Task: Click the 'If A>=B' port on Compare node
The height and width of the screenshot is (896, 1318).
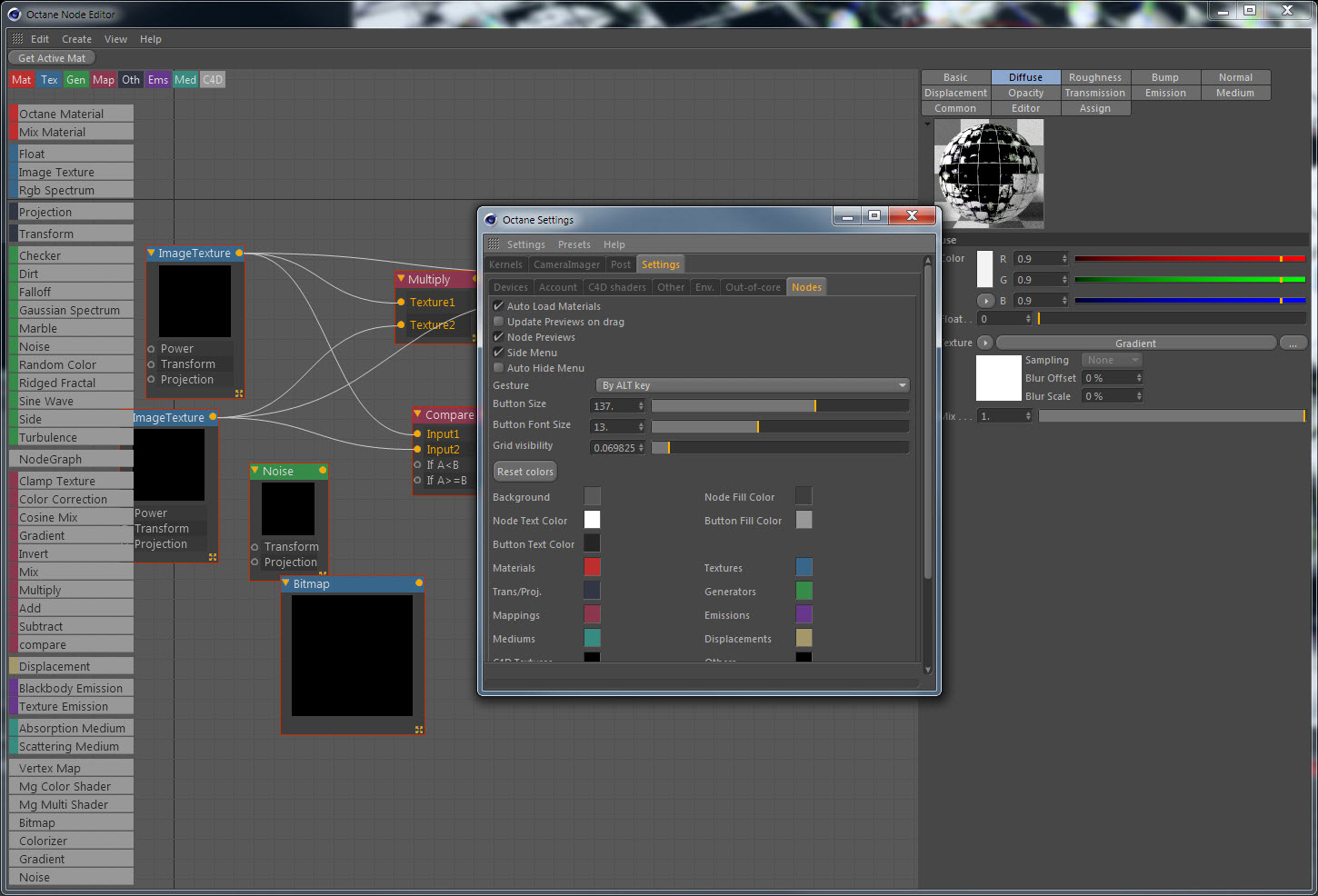Action: tap(418, 480)
